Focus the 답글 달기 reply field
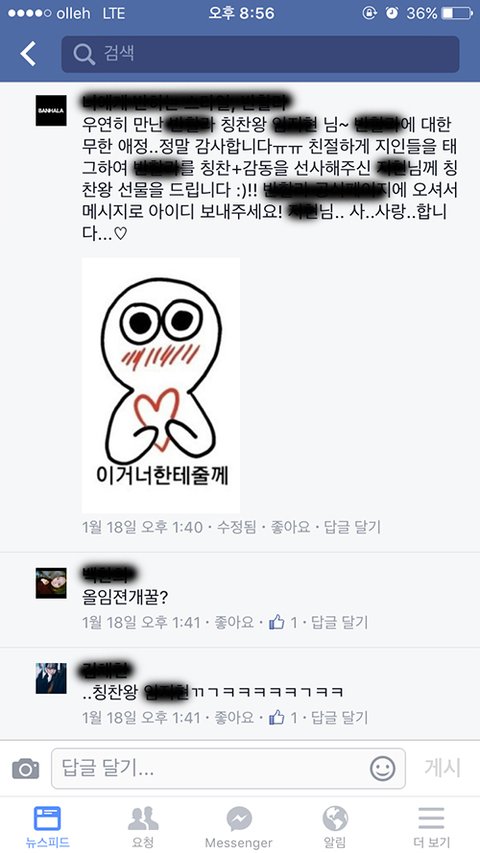 pos(228,769)
